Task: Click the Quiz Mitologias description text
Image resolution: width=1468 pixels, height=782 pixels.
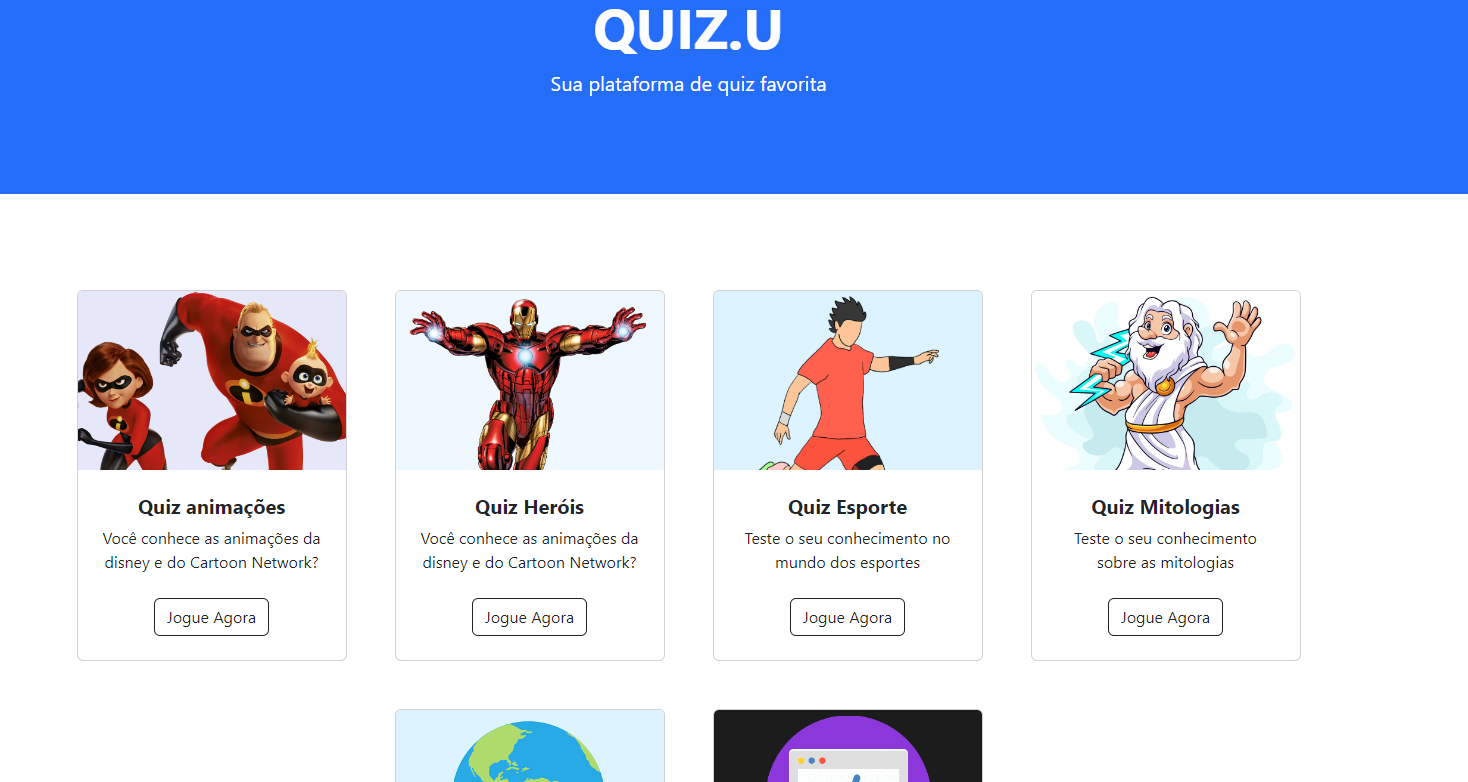Action: (1166, 550)
